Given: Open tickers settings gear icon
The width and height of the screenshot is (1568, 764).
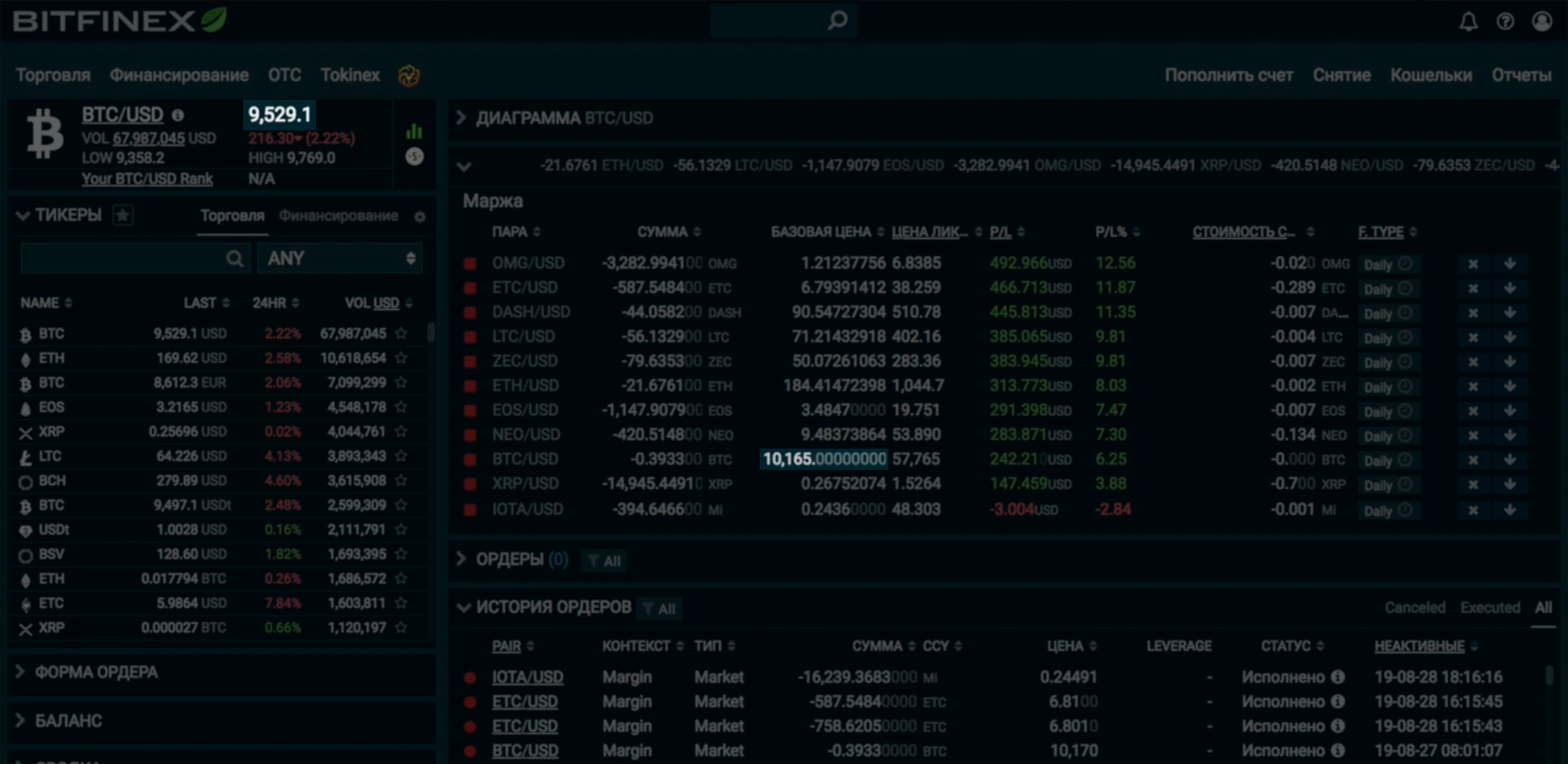Looking at the screenshot, I should (x=419, y=216).
